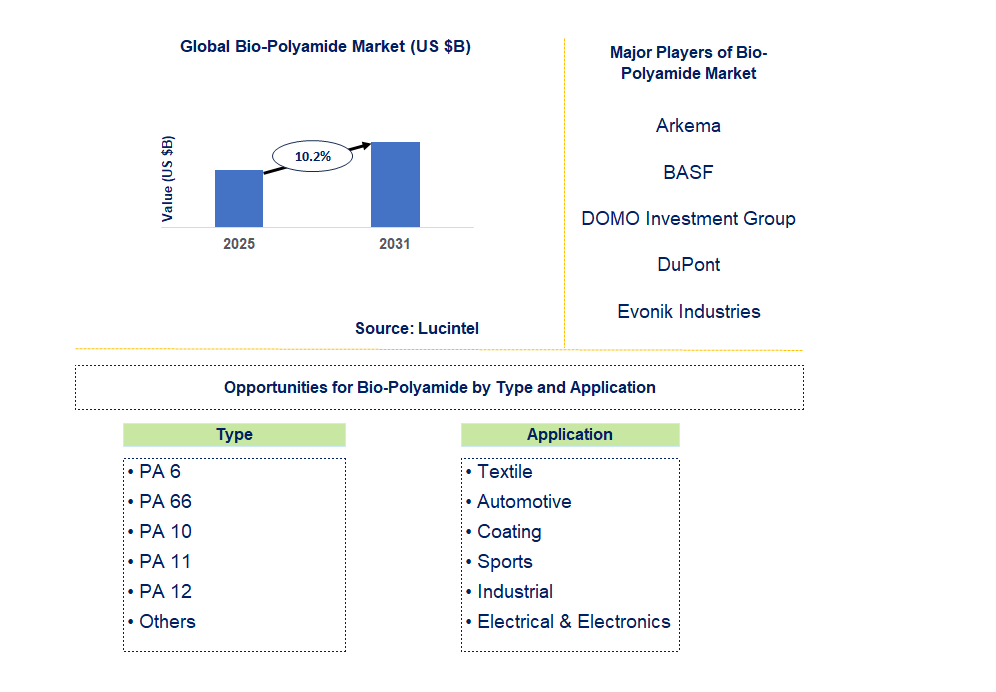Select Electrical & Electronics in the Application list
Screen dimensions: 996x692
(574, 621)
